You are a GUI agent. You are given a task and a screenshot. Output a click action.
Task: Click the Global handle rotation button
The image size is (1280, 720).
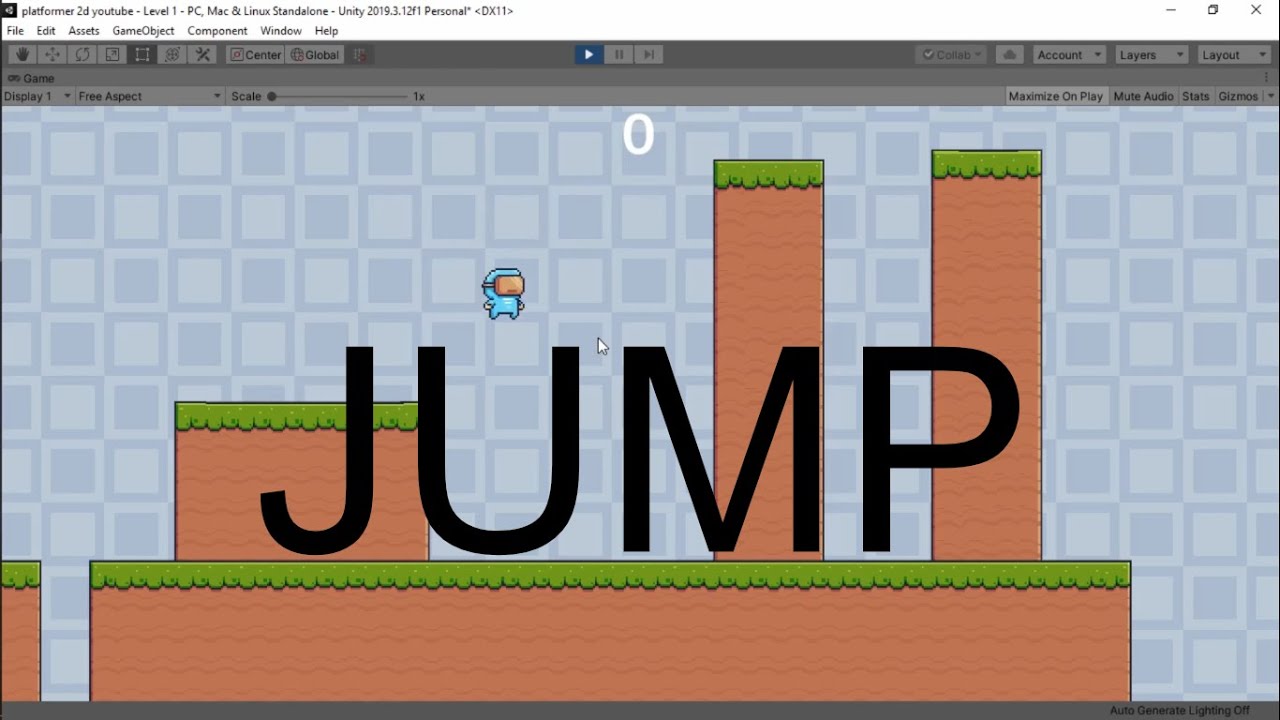point(315,55)
